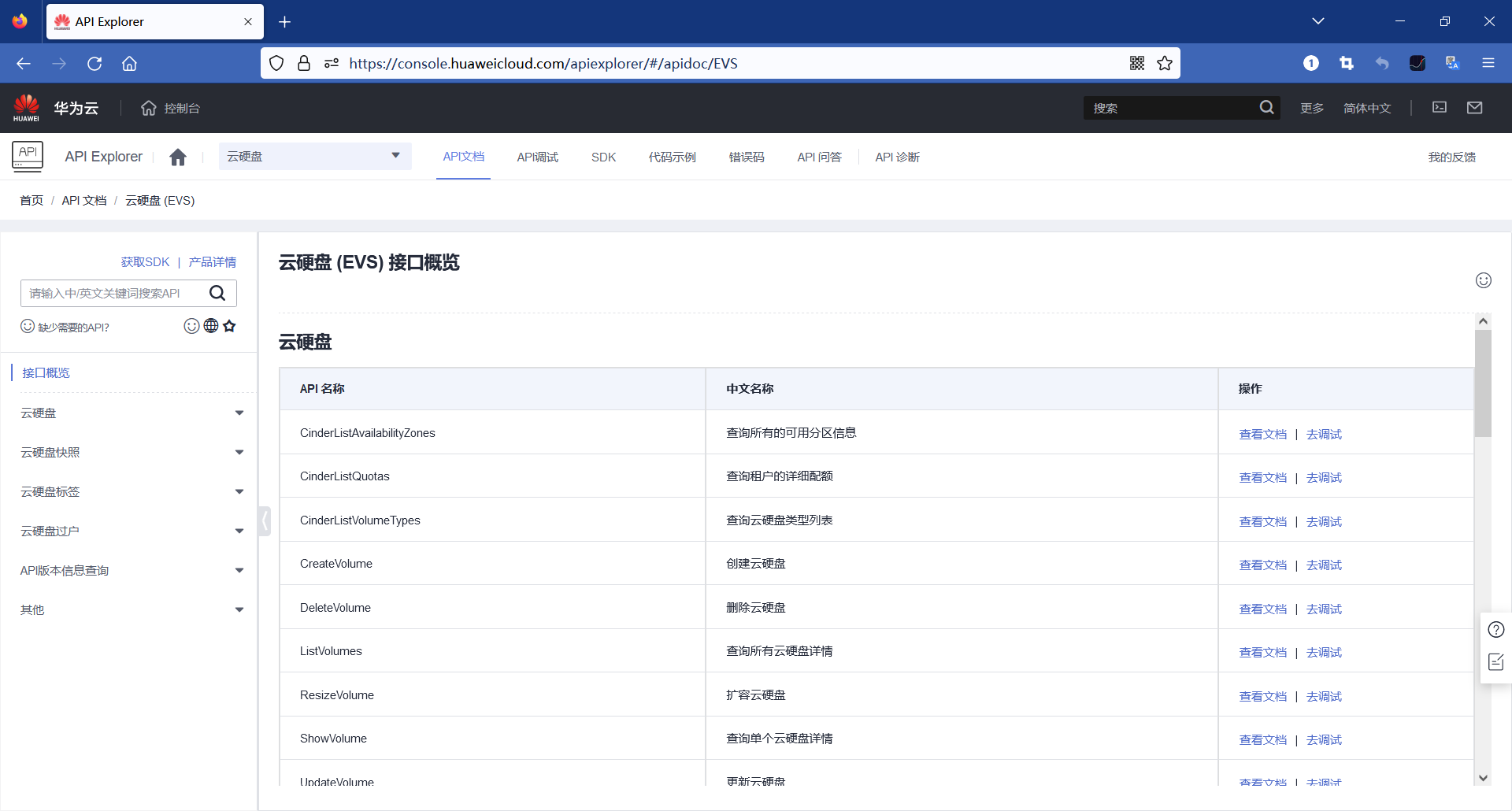The width and height of the screenshot is (1512, 811).
Task: Switch to the API调试 tab
Action: point(538,157)
